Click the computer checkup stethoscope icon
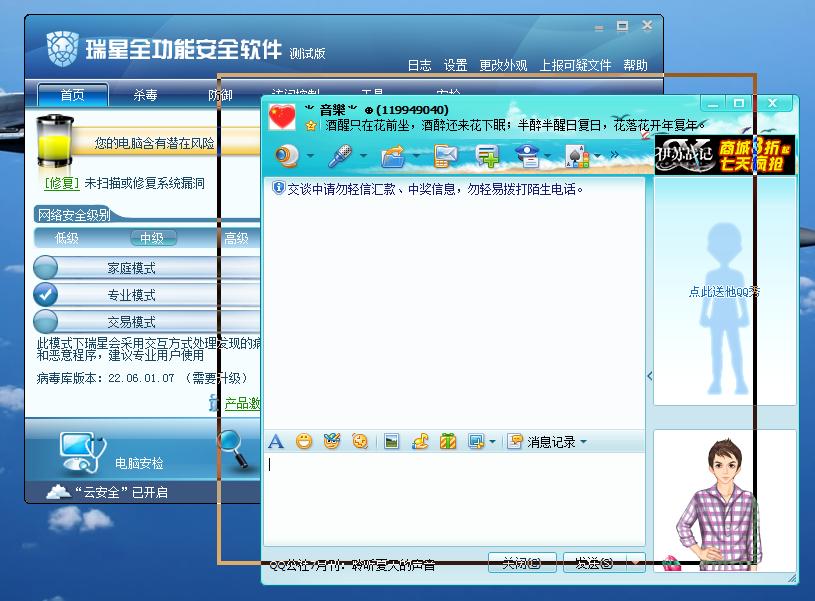This screenshot has width=815, height=601. pos(83,452)
